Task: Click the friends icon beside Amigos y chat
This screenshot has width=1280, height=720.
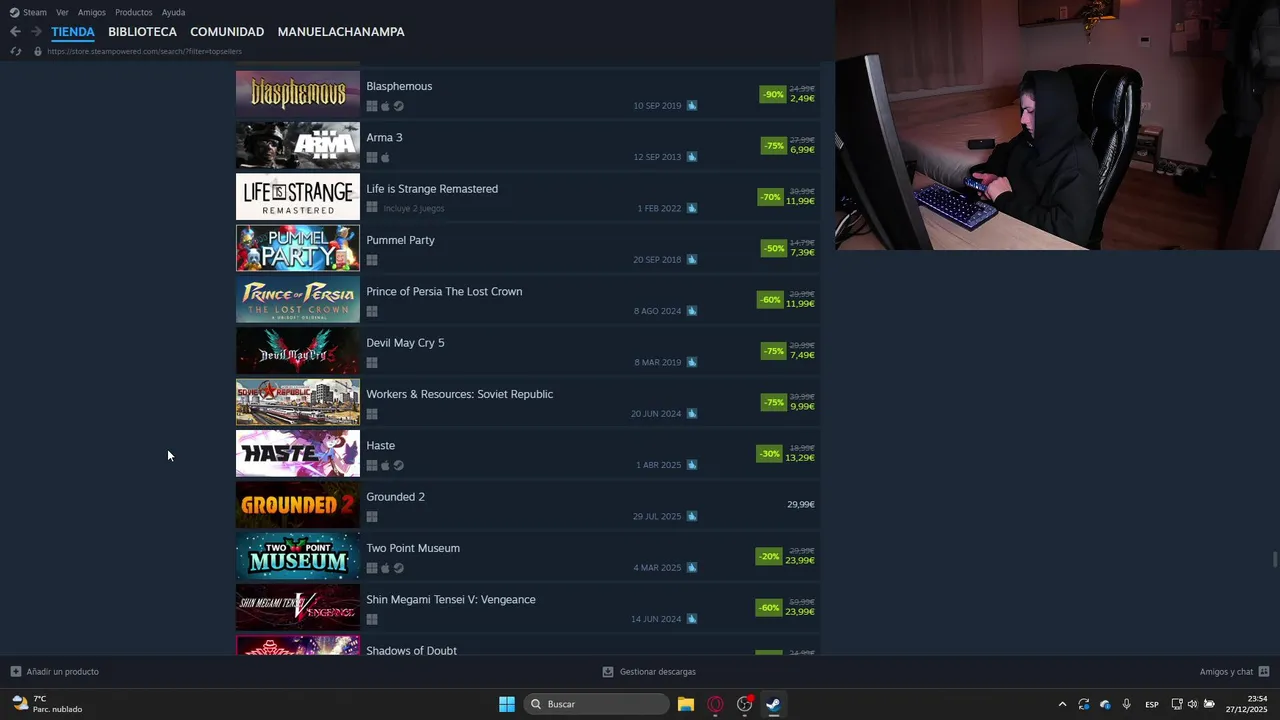Action: point(1264,672)
